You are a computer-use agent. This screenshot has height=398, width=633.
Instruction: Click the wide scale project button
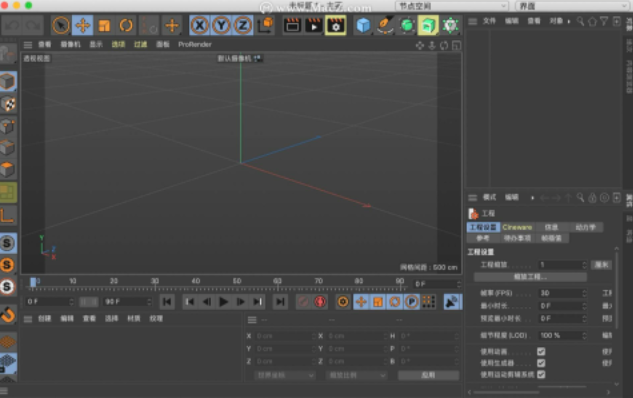pos(530,277)
